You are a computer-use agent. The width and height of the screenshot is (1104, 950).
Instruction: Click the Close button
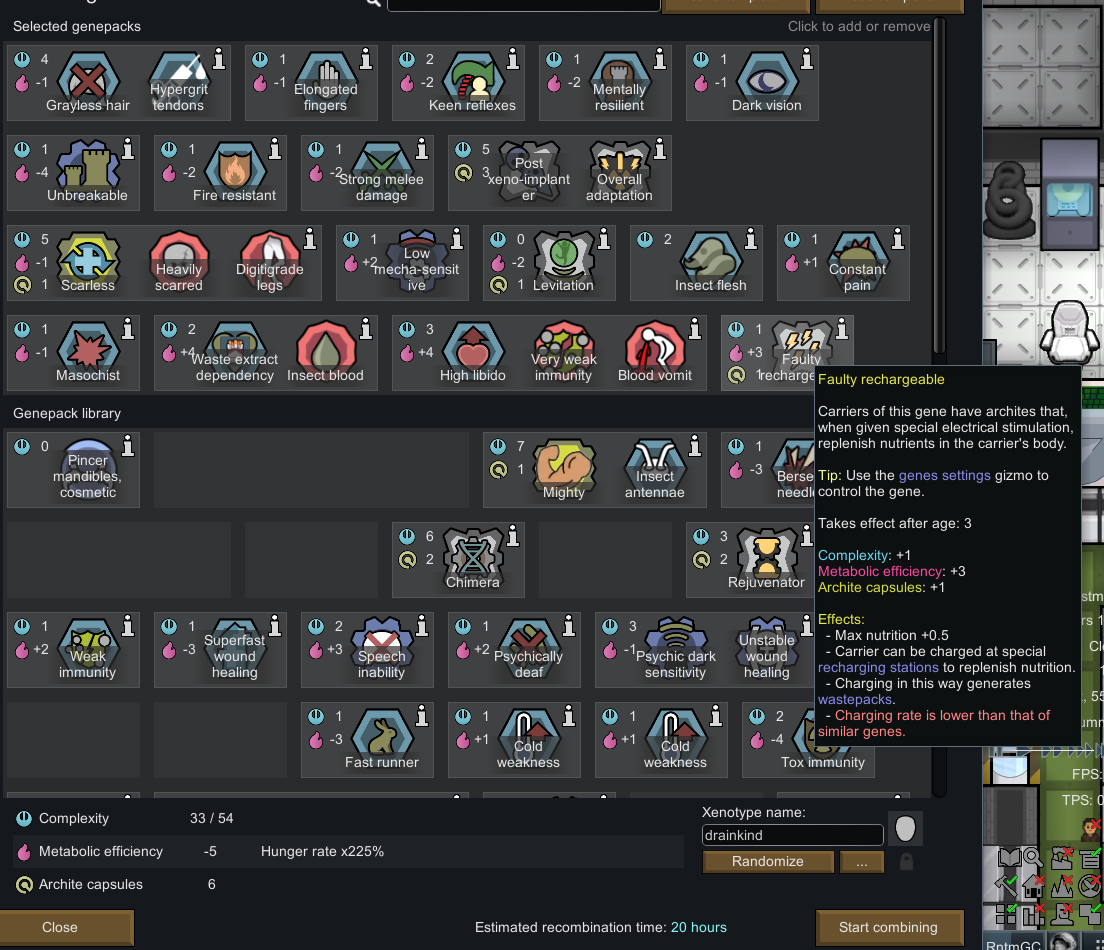[x=65, y=927]
